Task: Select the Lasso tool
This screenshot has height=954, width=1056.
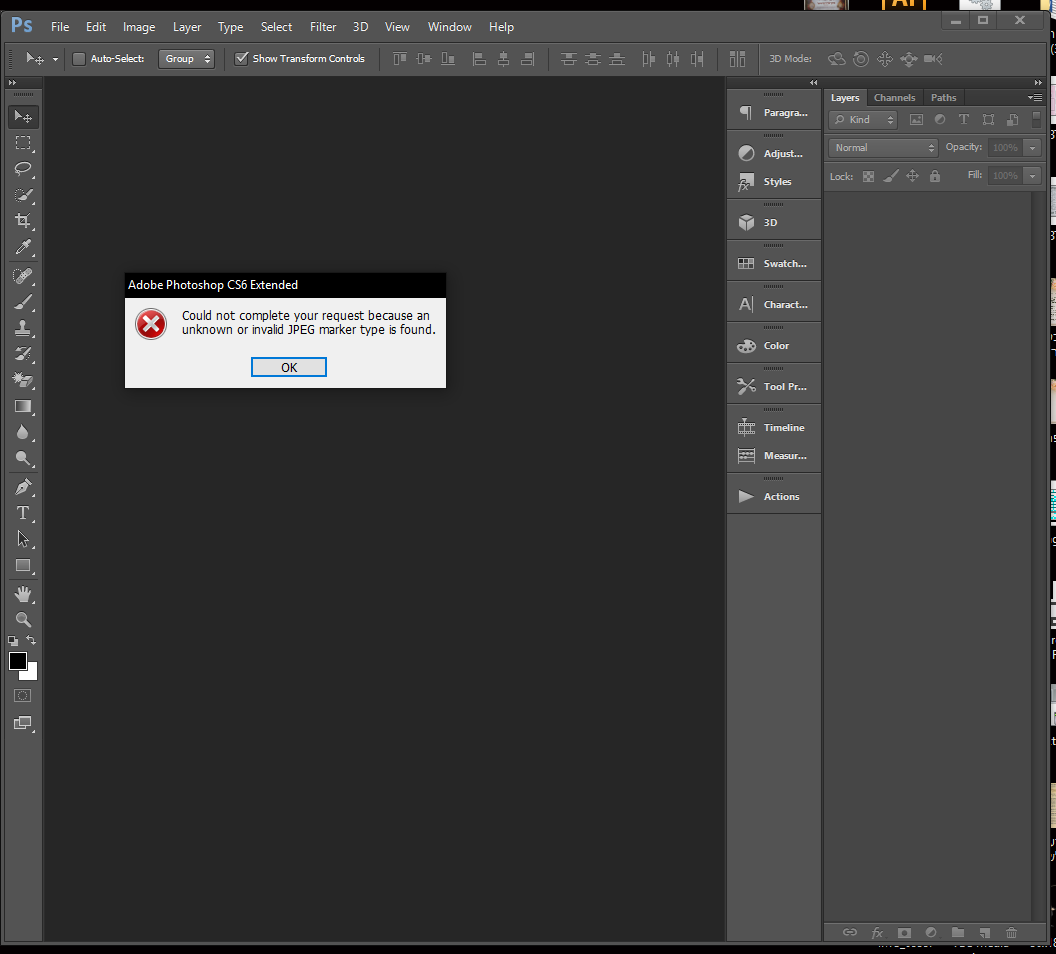Action: (x=23, y=169)
